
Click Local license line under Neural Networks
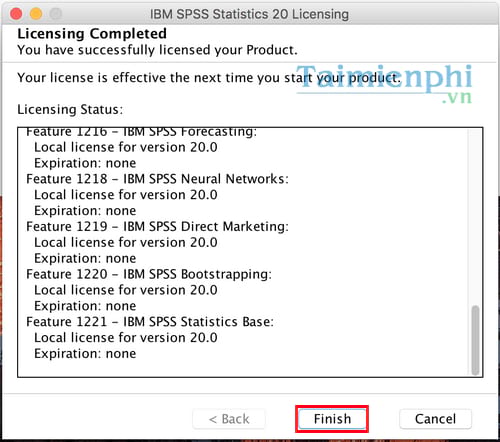126,195
